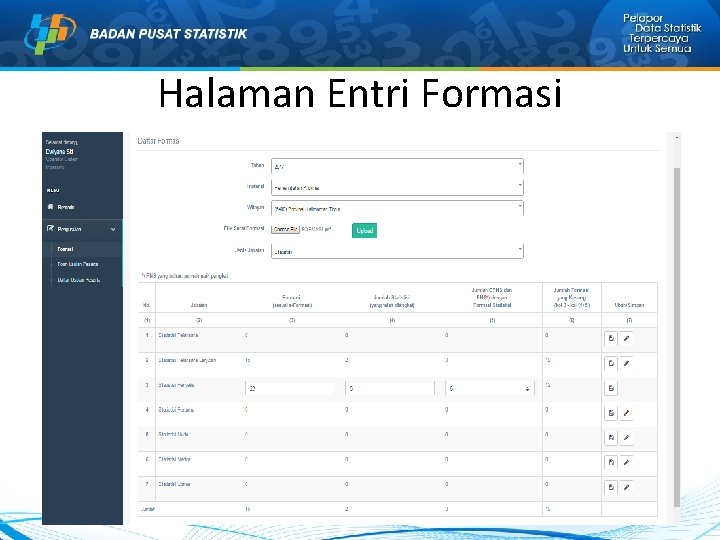Click the Daftar Formasi heading
Screen dimensions: 720x540
(158, 141)
